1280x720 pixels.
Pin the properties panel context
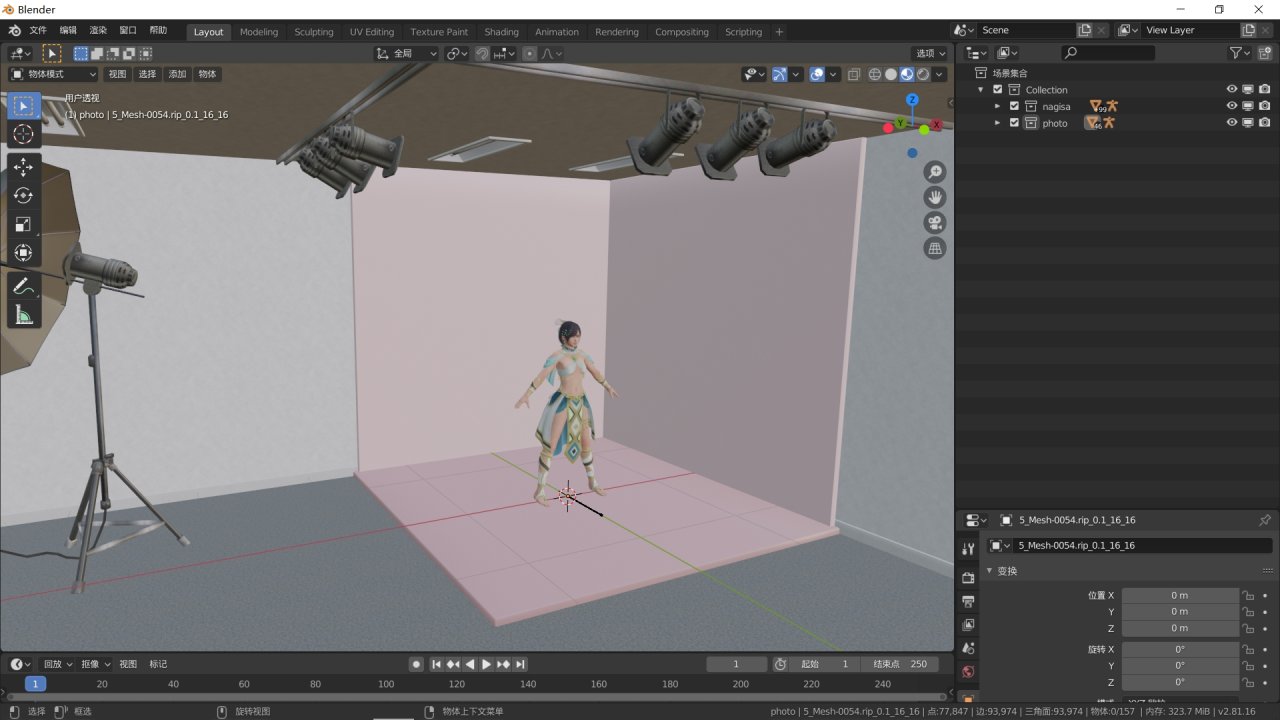click(1265, 520)
